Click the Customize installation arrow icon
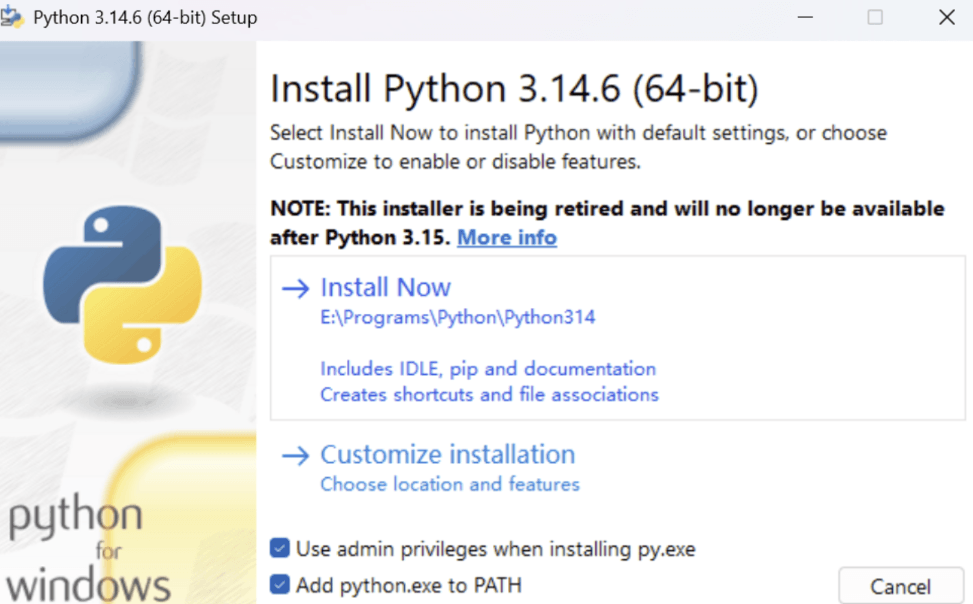 coord(296,456)
